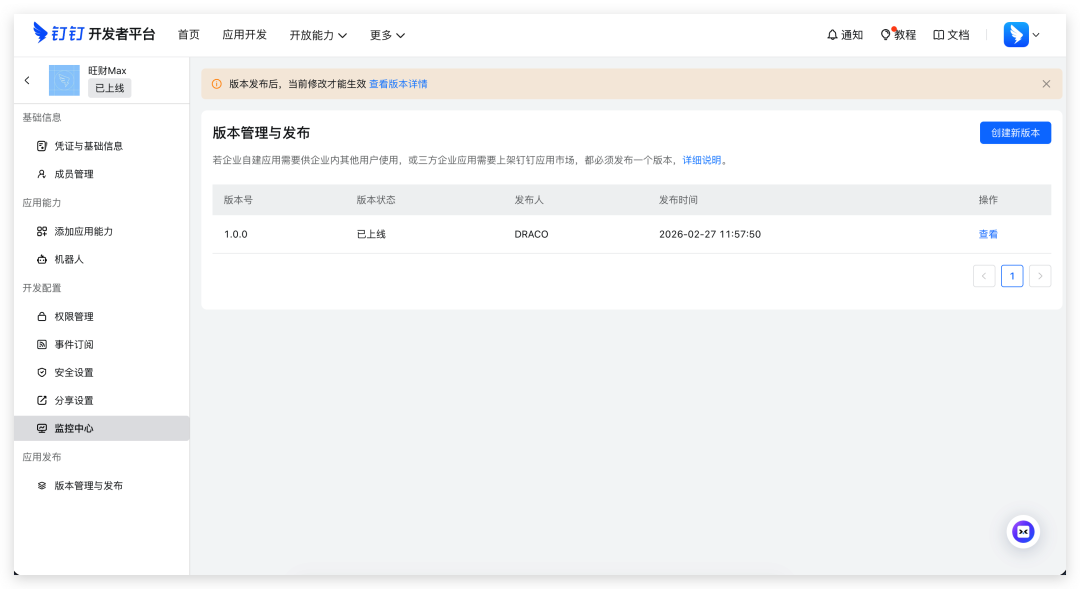Open the user account avatar dropdown
1080x589 pixels.
pos(1022,35)
